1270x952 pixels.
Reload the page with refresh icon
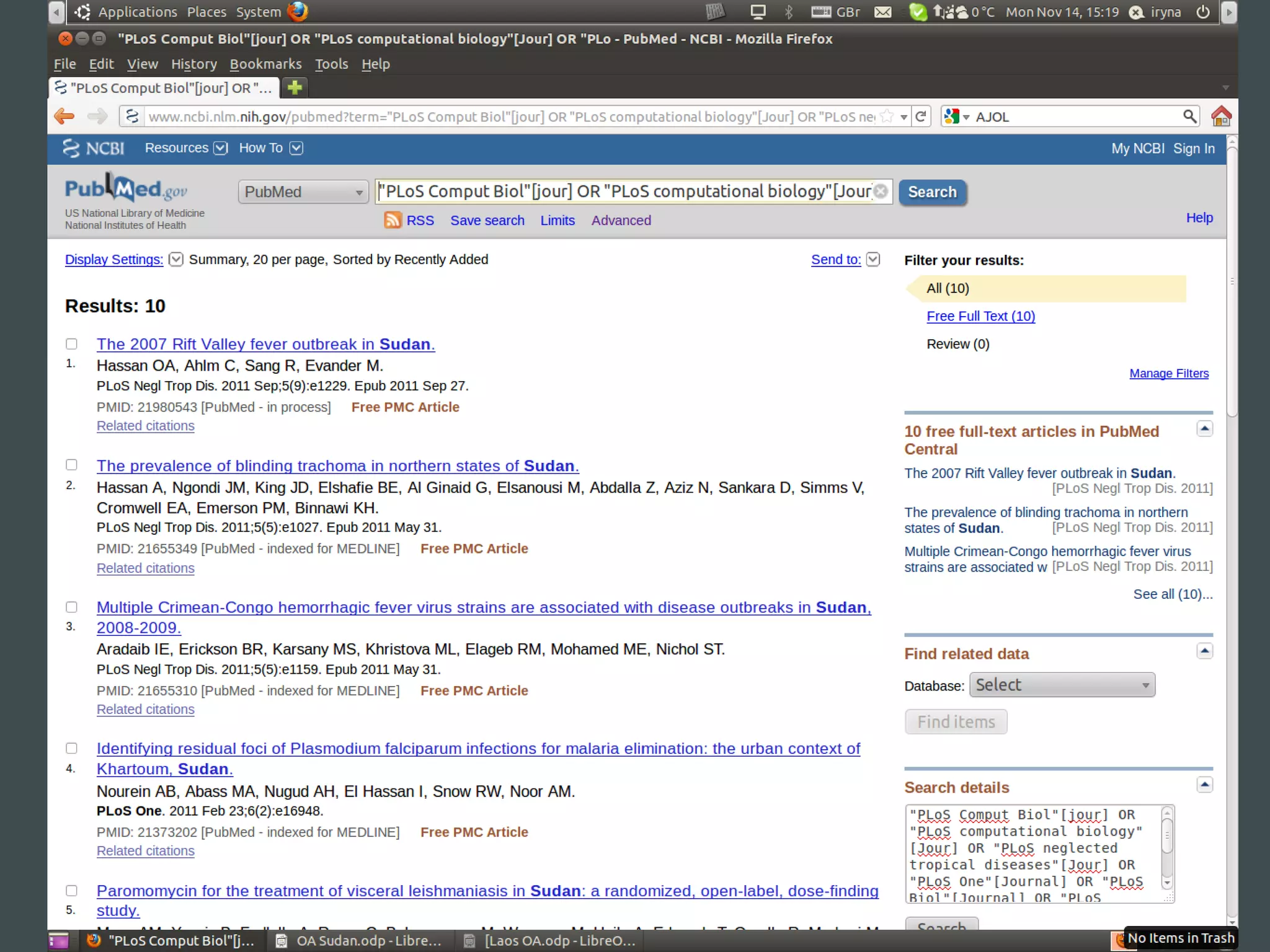(921, 117)
